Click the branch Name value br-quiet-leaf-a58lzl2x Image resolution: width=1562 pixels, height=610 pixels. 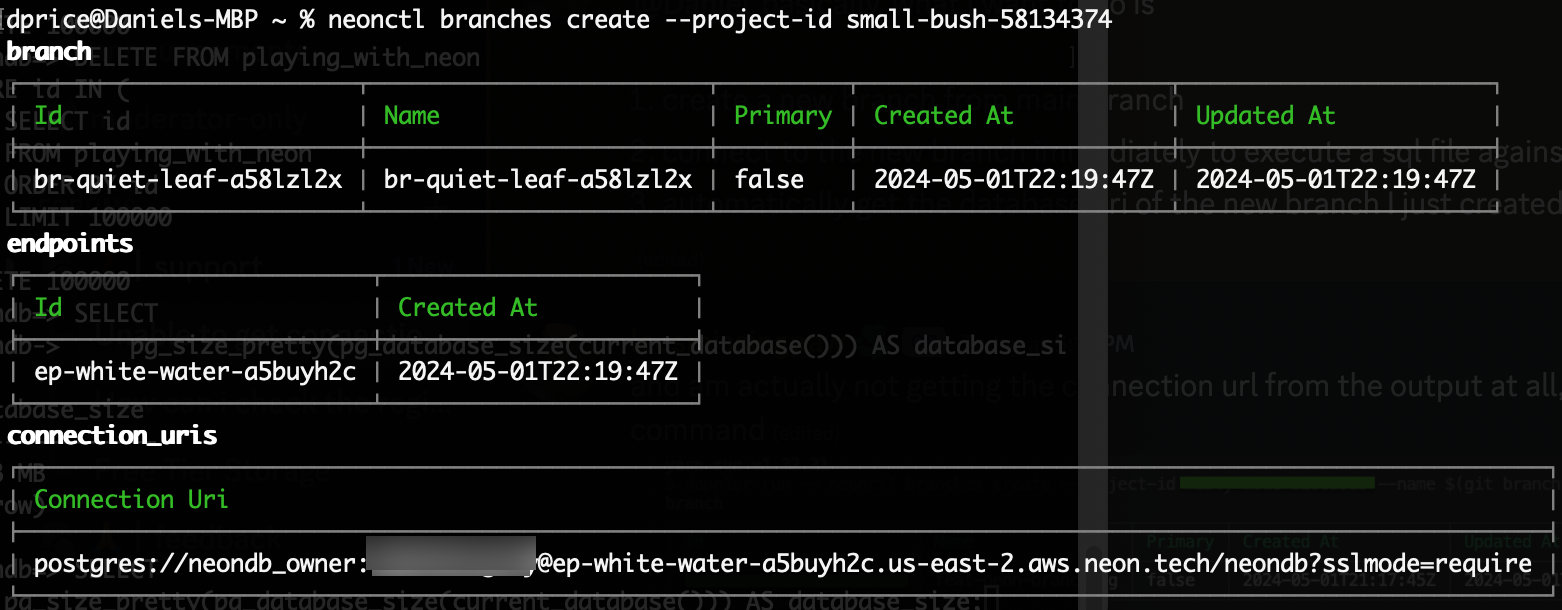[538, 180]
